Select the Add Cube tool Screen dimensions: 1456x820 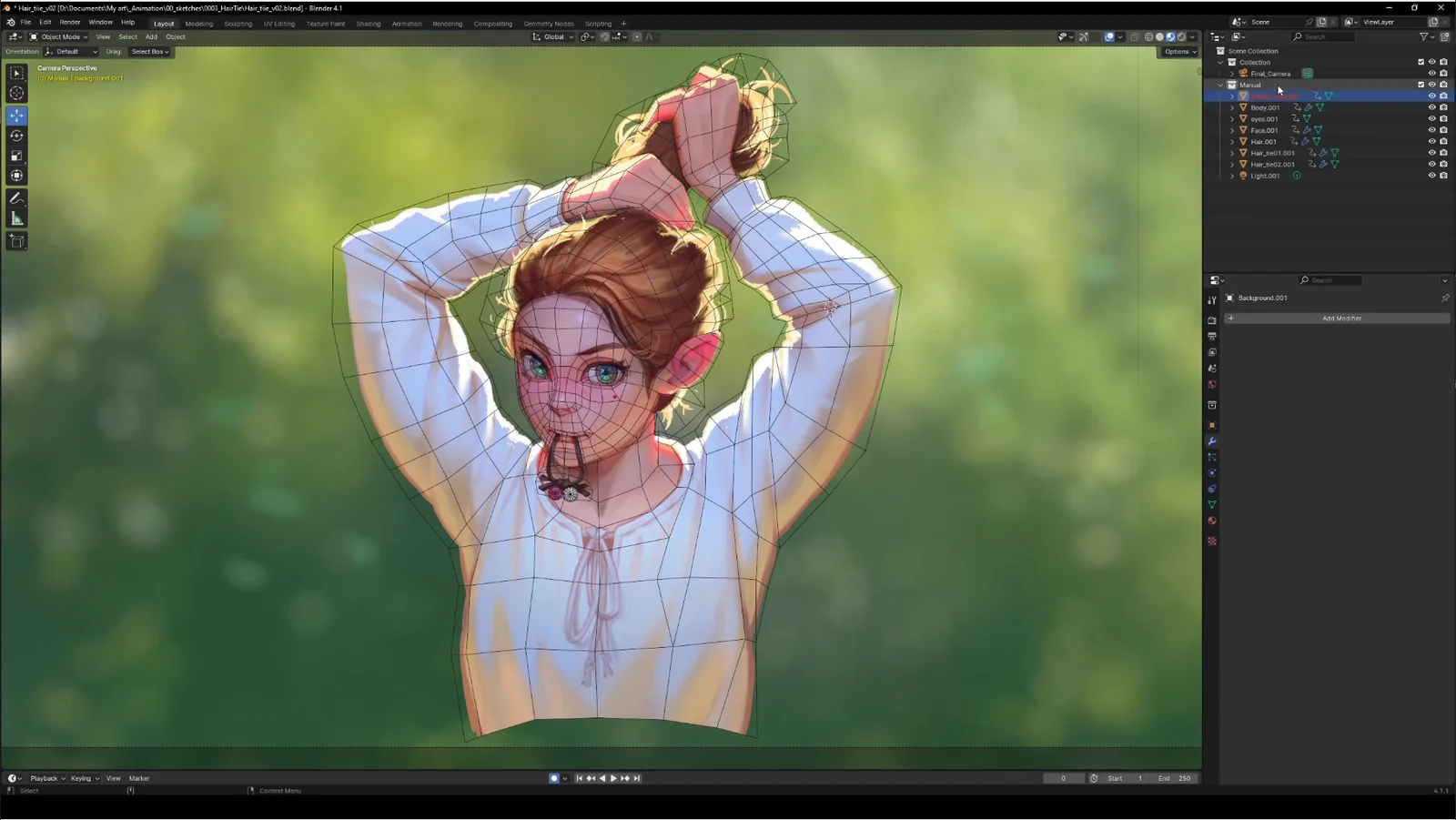[16, 241]
